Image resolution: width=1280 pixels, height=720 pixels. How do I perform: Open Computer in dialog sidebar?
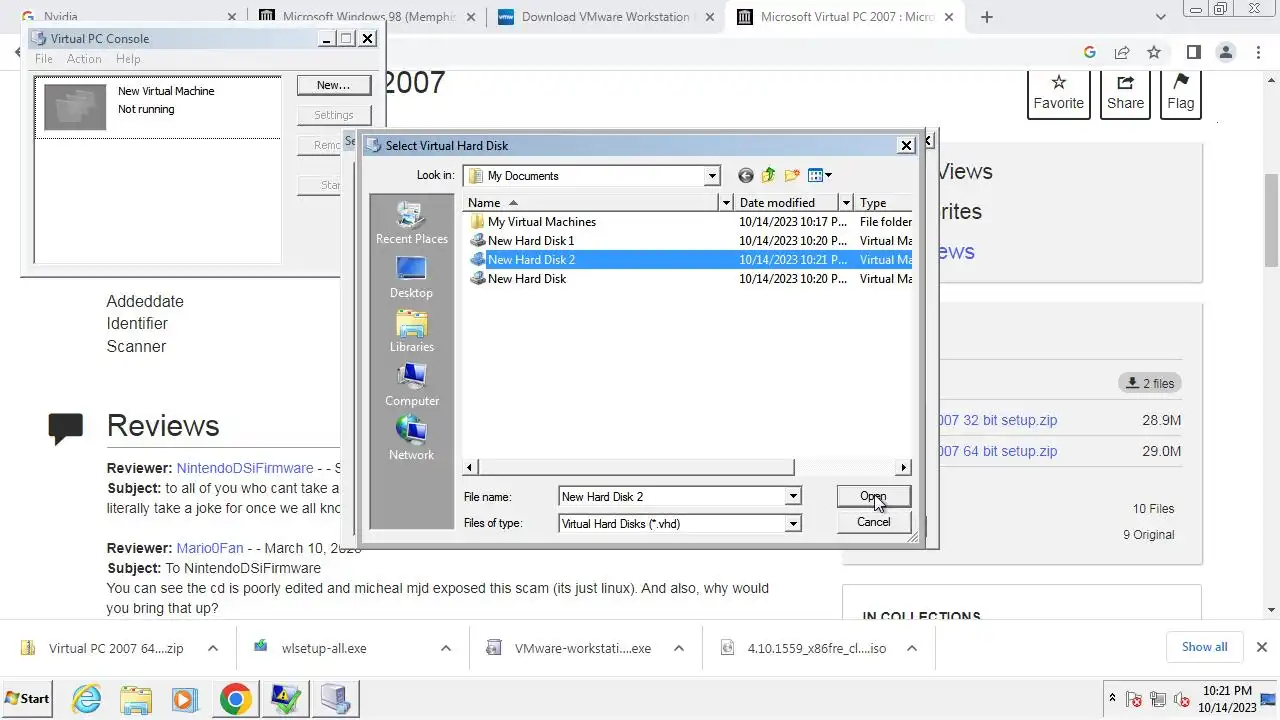click(x=411, y=385)
